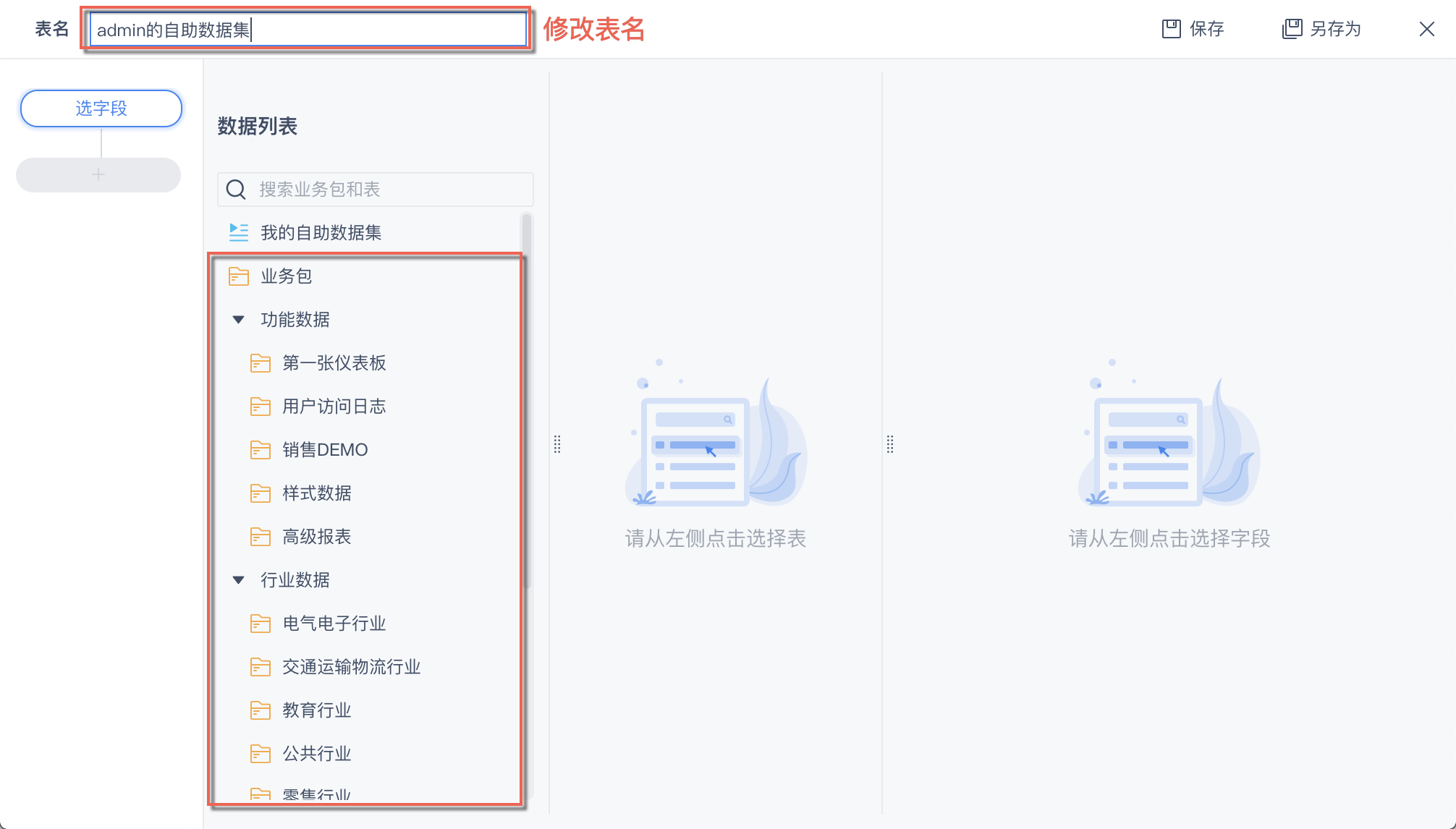Click the left panel divider drag handle

[x=557, y=444]
